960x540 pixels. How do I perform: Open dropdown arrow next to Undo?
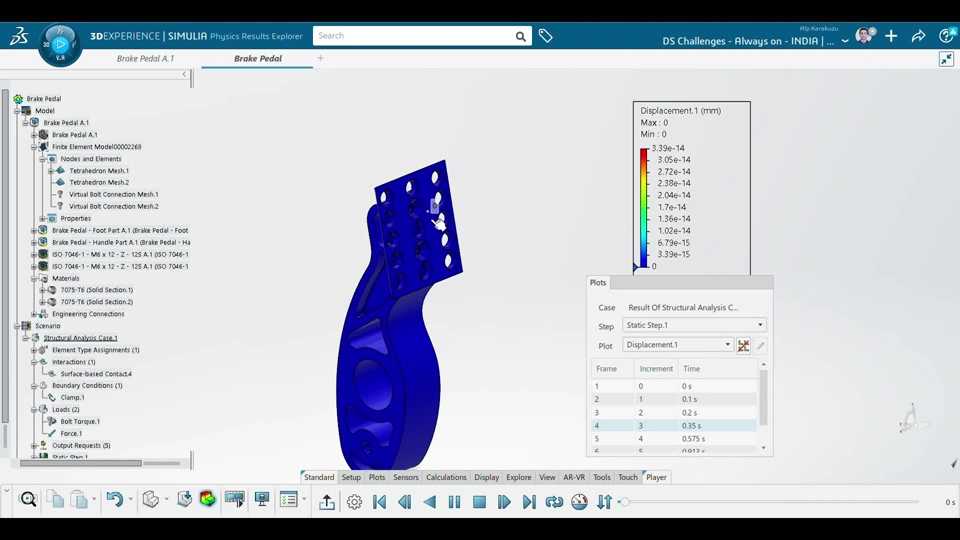coord(130,500)
